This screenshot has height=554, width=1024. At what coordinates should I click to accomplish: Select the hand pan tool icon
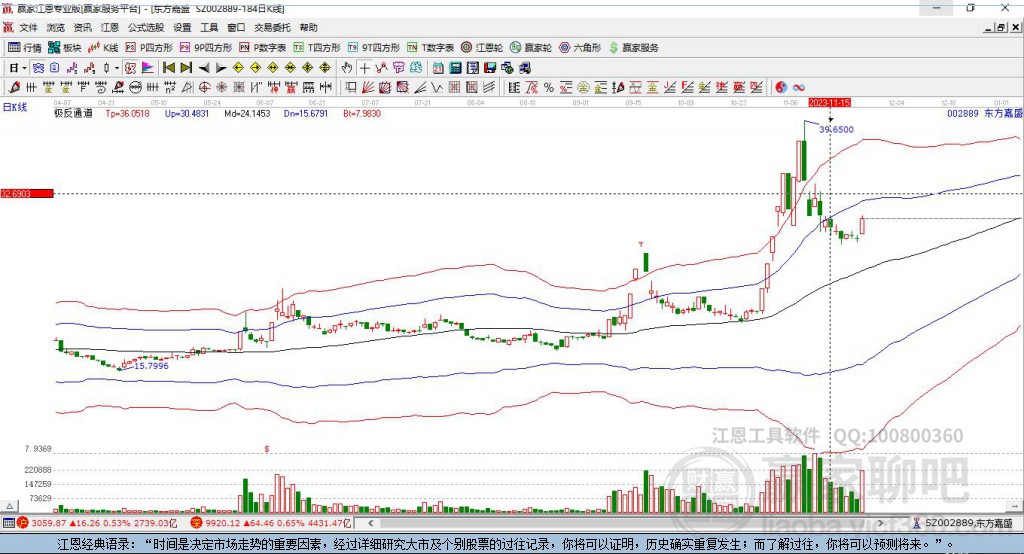[x=346, y=68]
